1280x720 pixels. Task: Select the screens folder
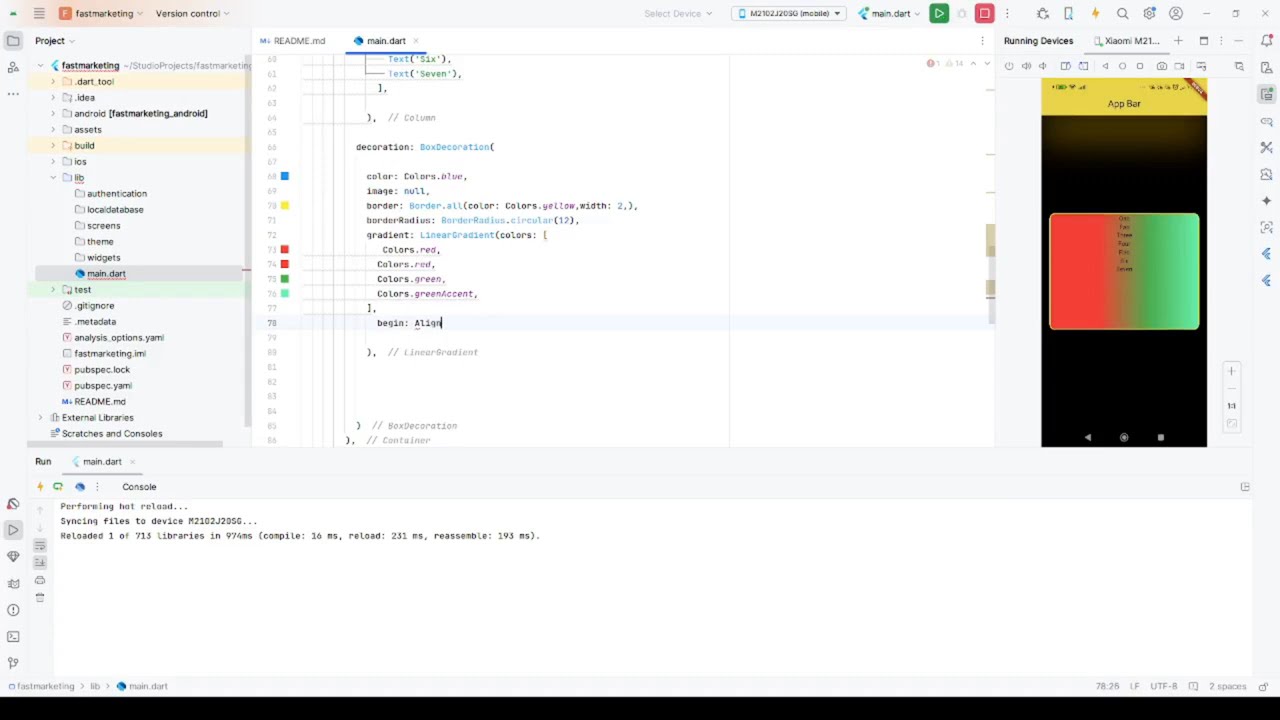pyautogui.click(x=103, y=225)
